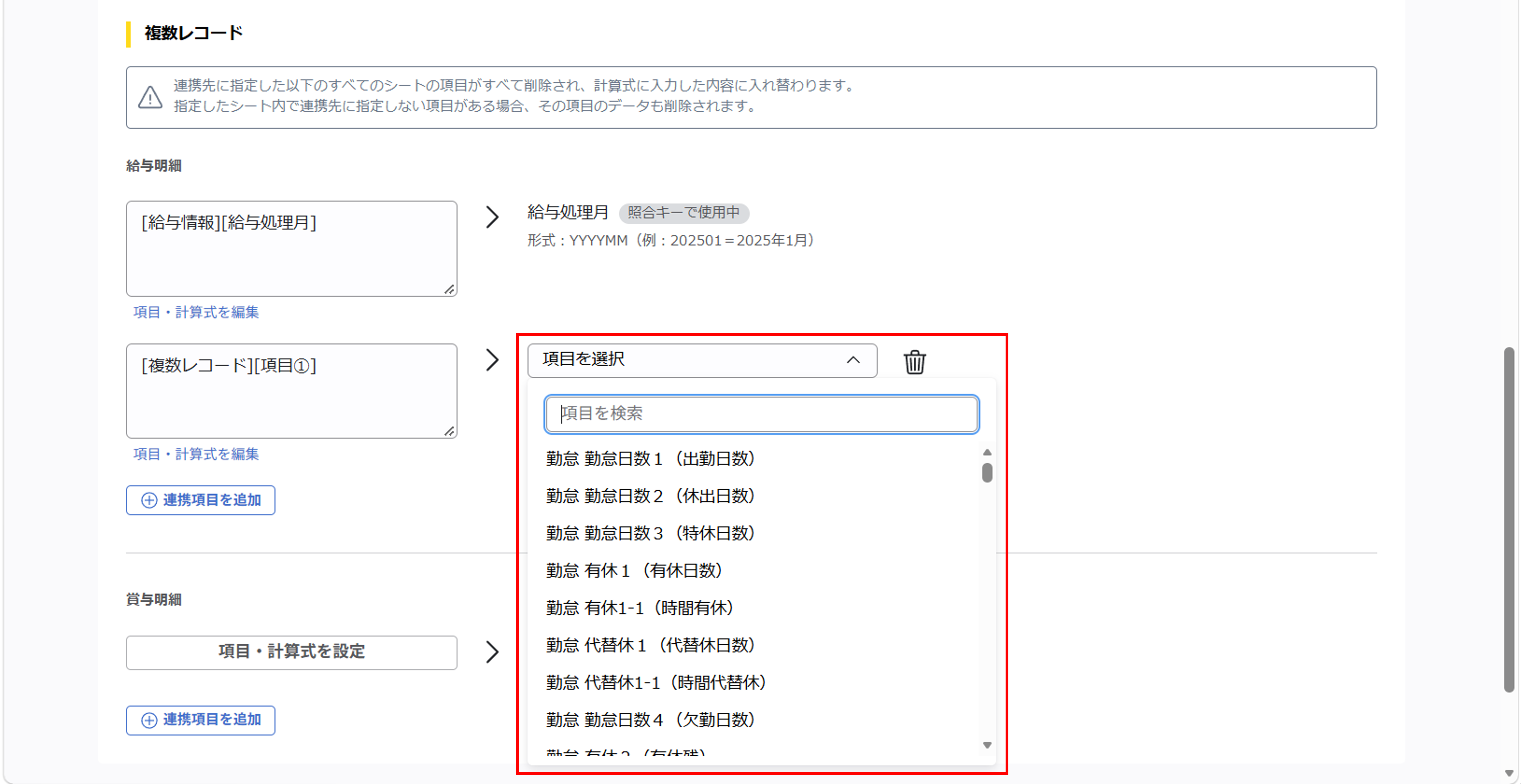The image size is (1521, 784).
Task: Open 項目・計算式を編集 under 複数レコード formula
Action: point(196,454)
